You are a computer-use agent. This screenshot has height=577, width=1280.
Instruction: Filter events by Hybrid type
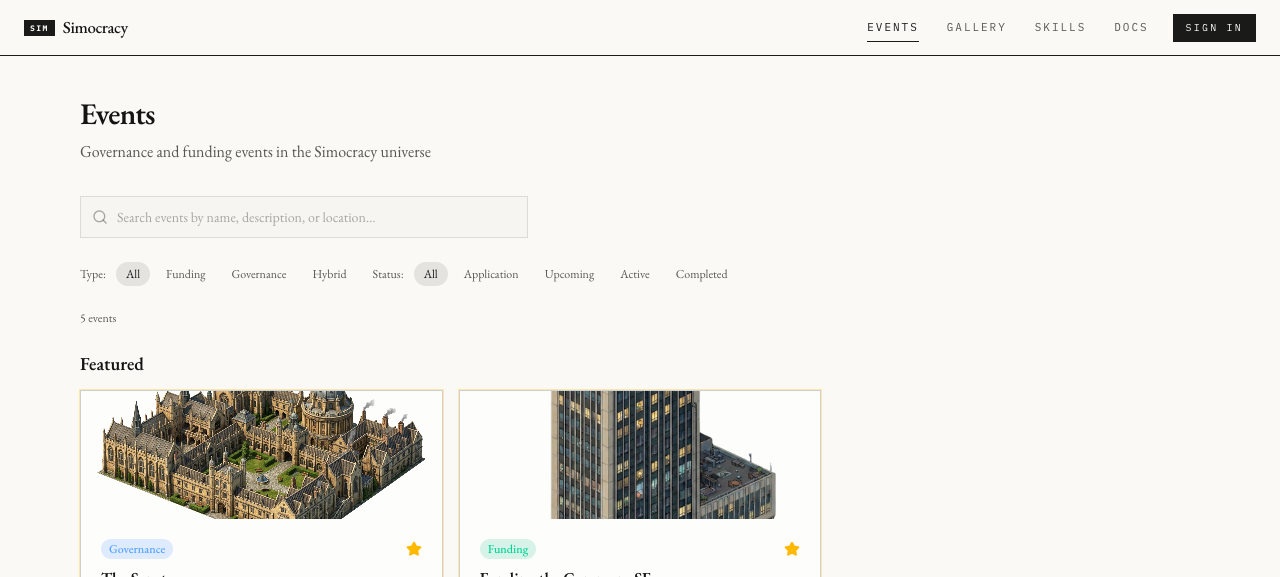click(329, 274)
